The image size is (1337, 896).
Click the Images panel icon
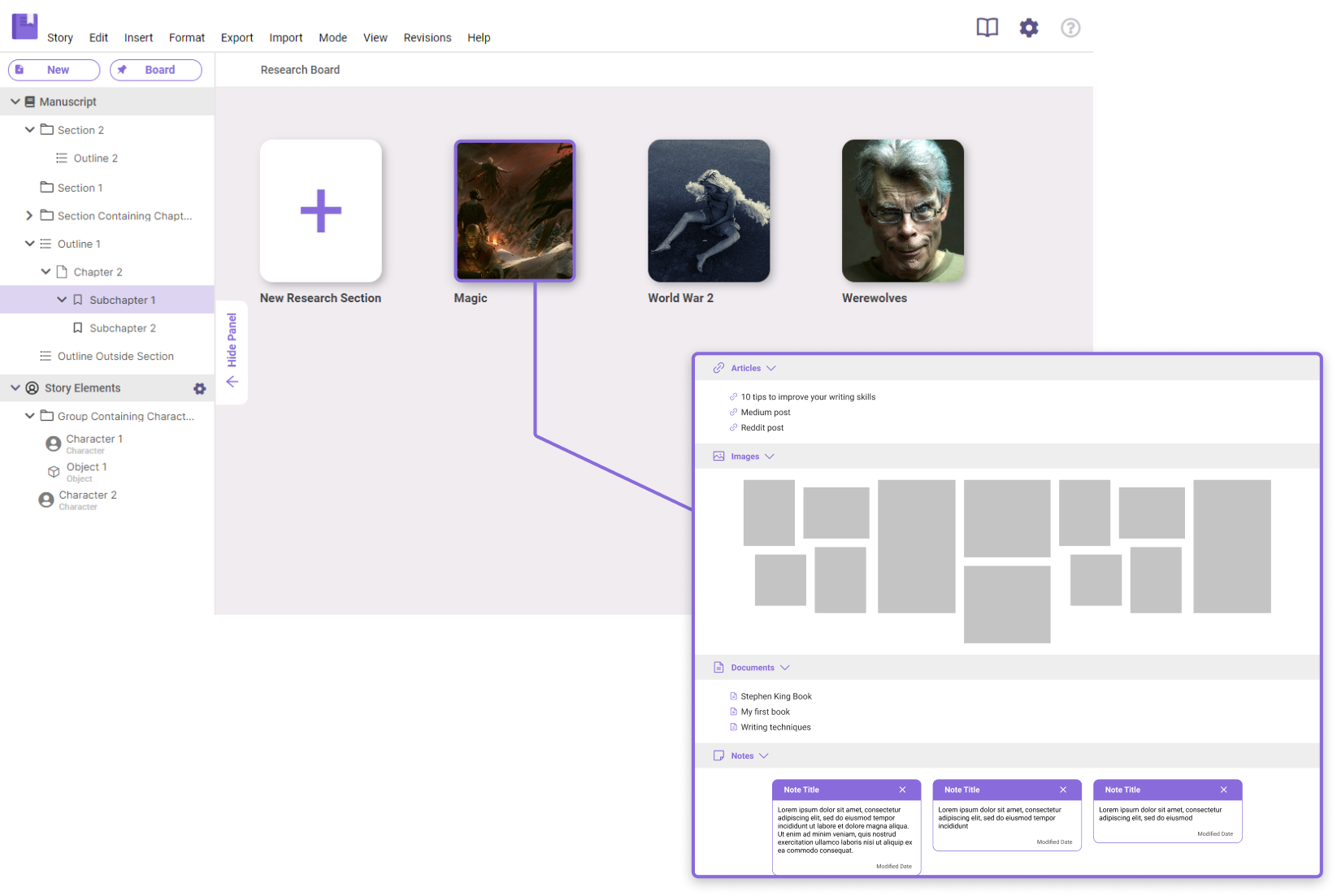pos(718,456)
